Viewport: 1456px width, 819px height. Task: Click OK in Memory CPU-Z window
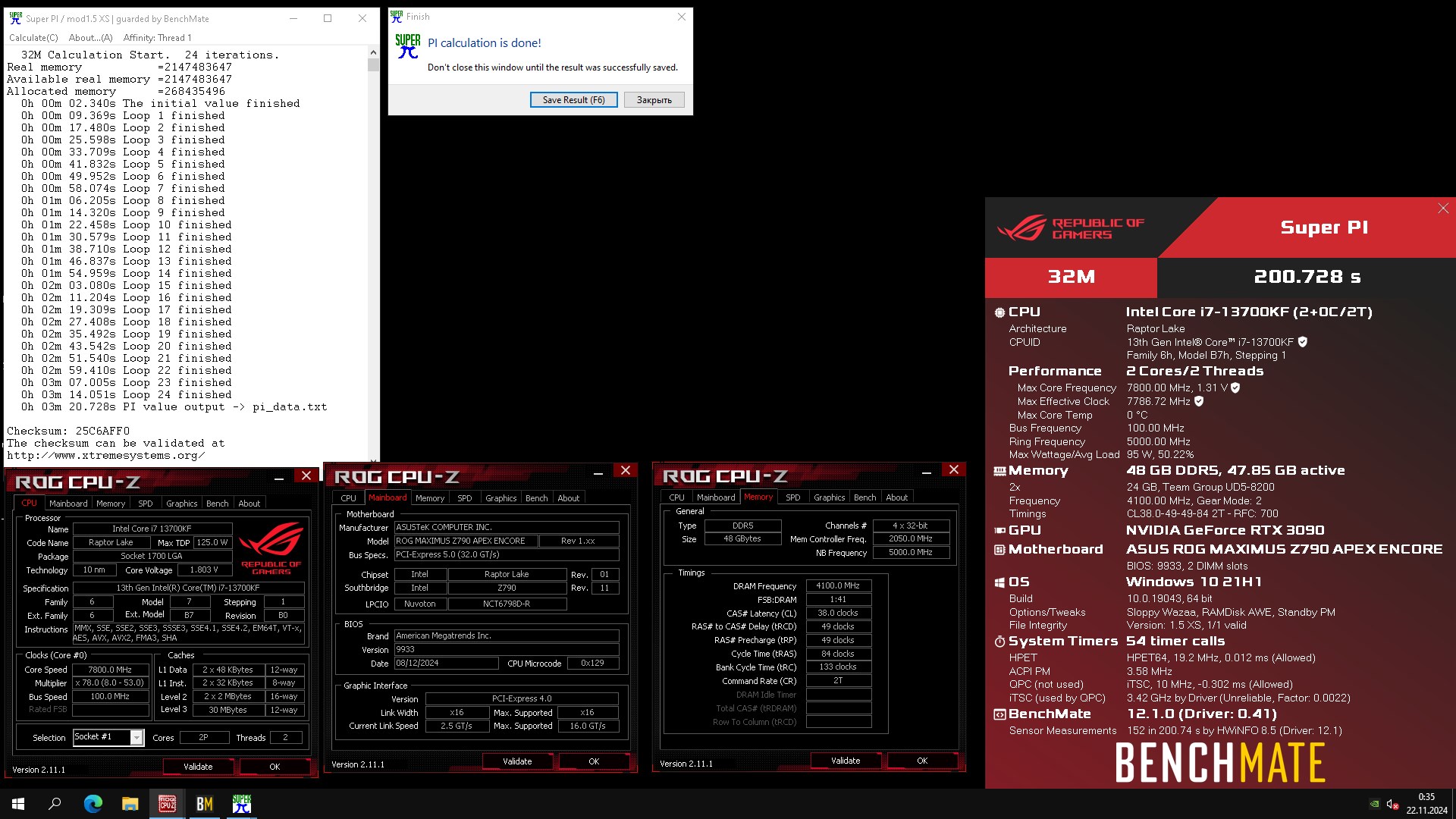[x=922, y=761]
